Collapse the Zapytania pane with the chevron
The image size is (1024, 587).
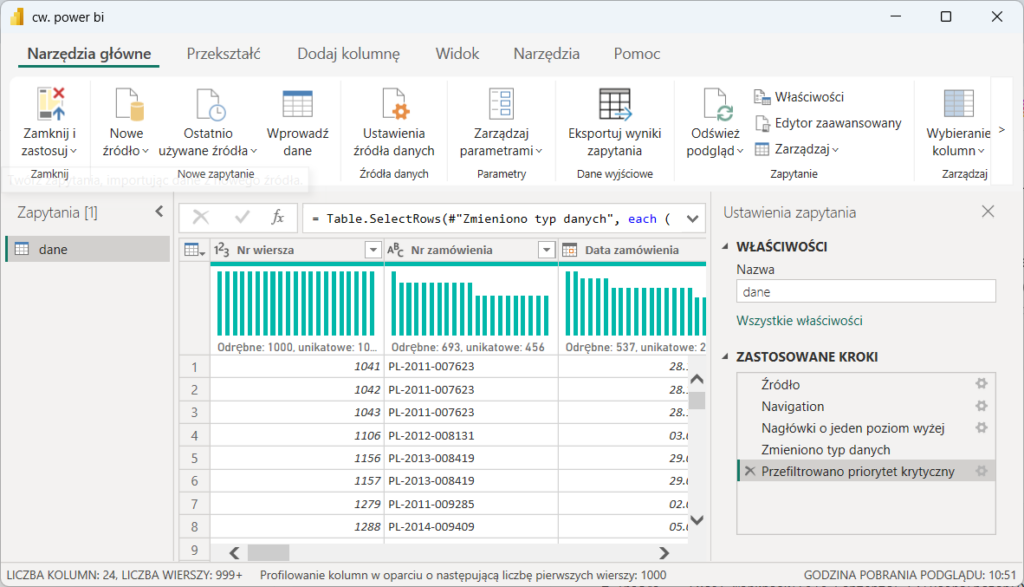[159, 212]
